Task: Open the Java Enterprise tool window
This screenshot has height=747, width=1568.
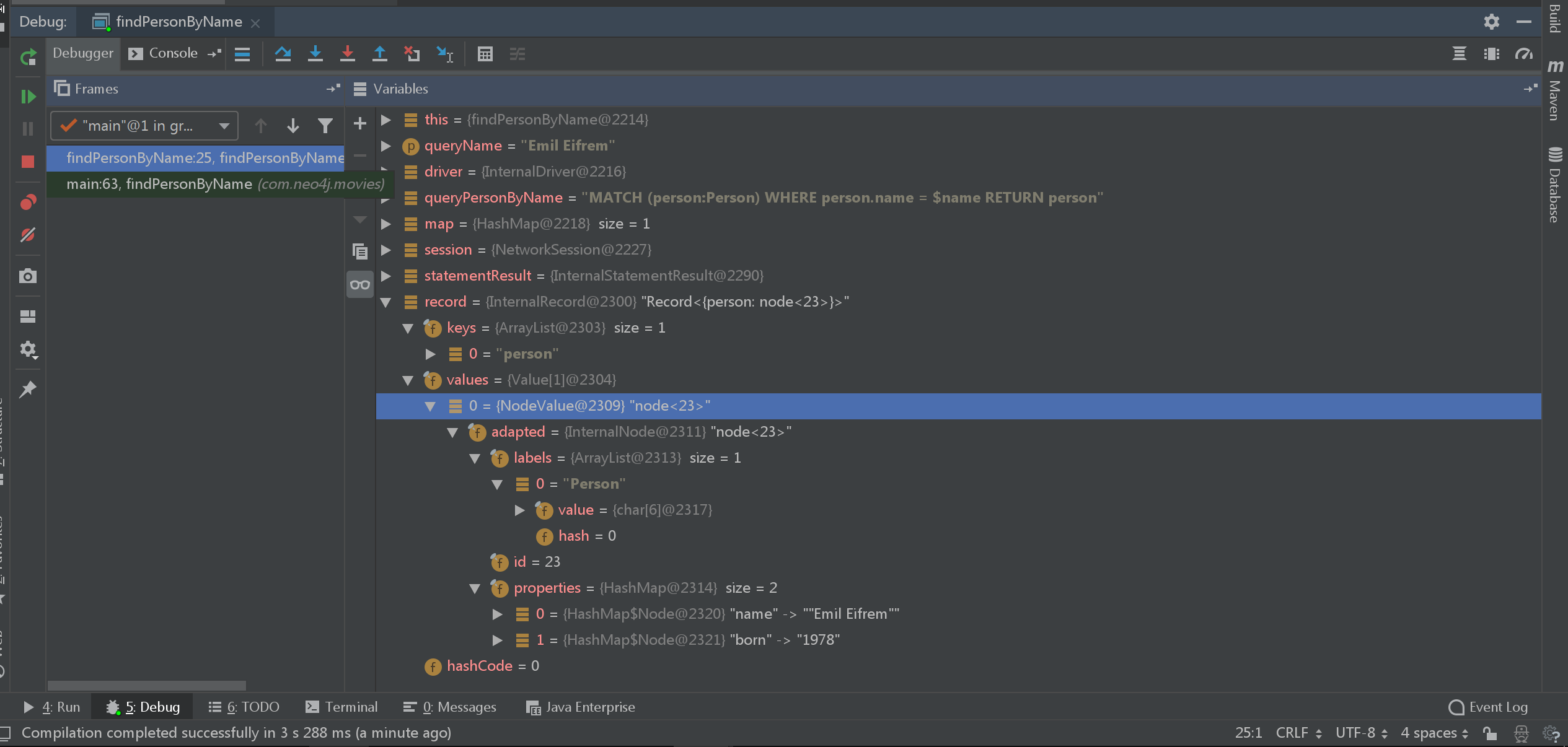Action: (x=580, y=707)
